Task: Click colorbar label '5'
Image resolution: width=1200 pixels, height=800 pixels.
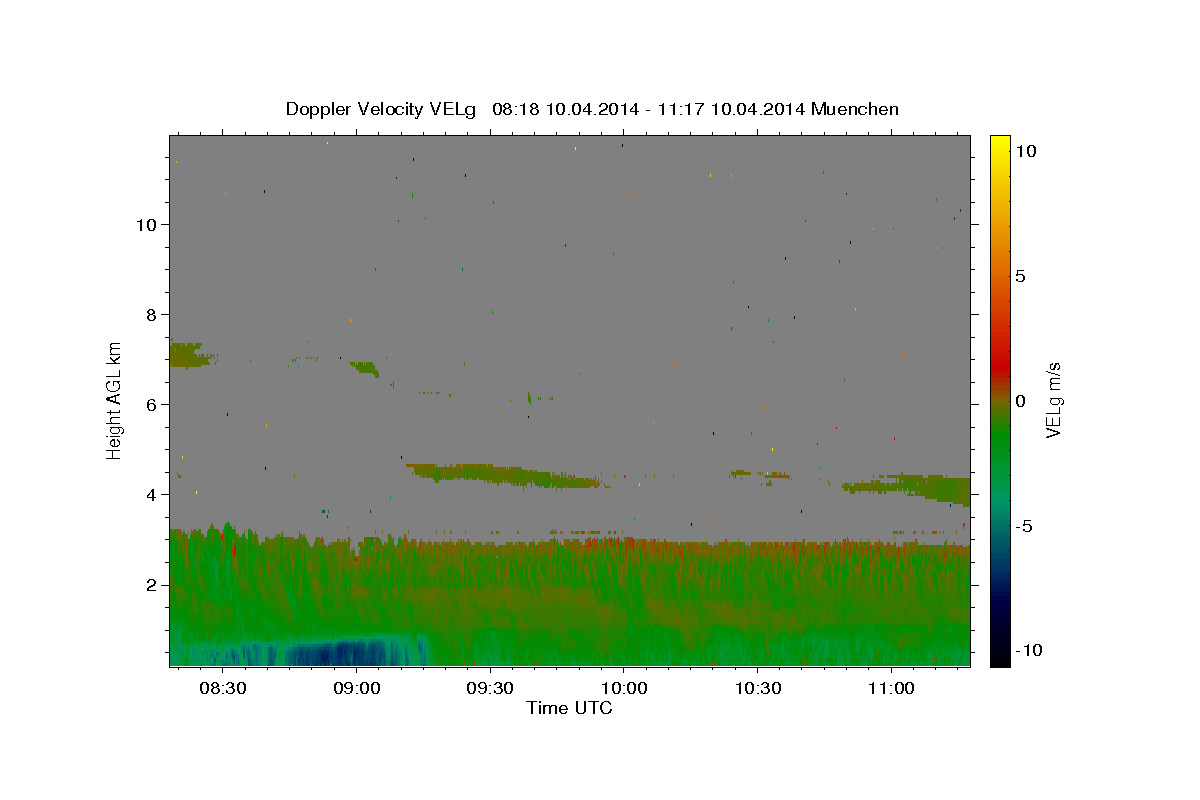Action: point(1020,276)
